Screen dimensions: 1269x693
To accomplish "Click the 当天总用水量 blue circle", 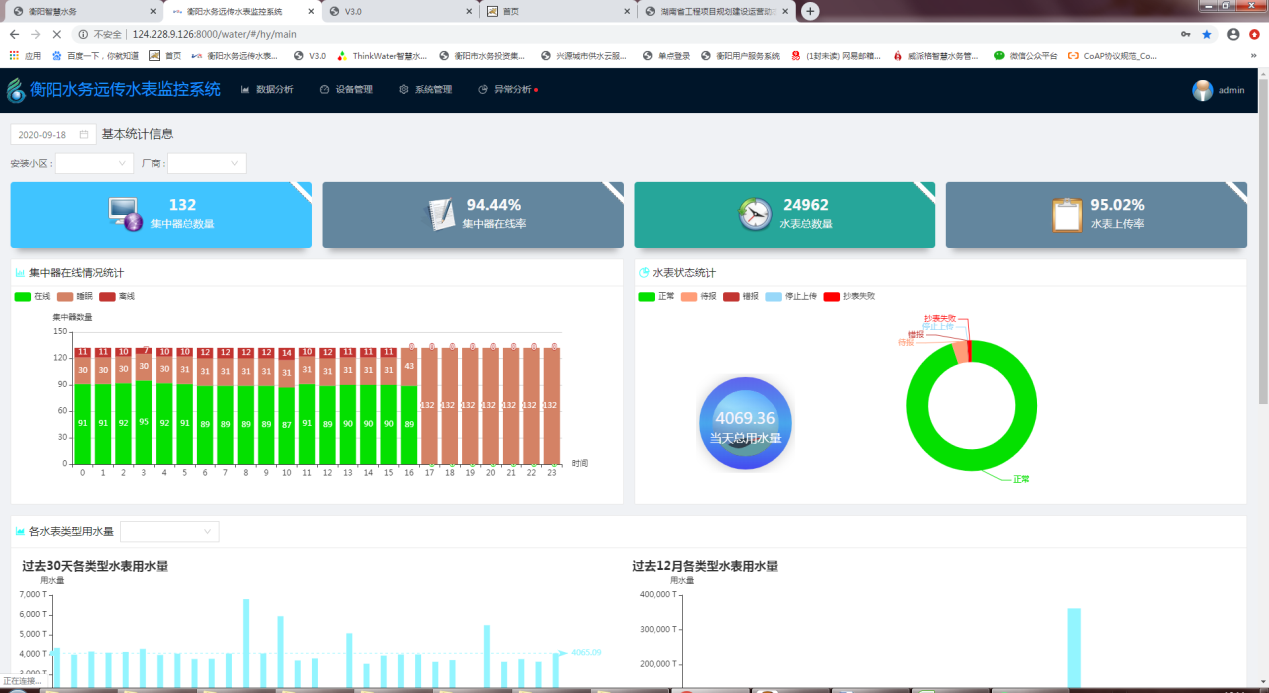I will pos(745,423).
